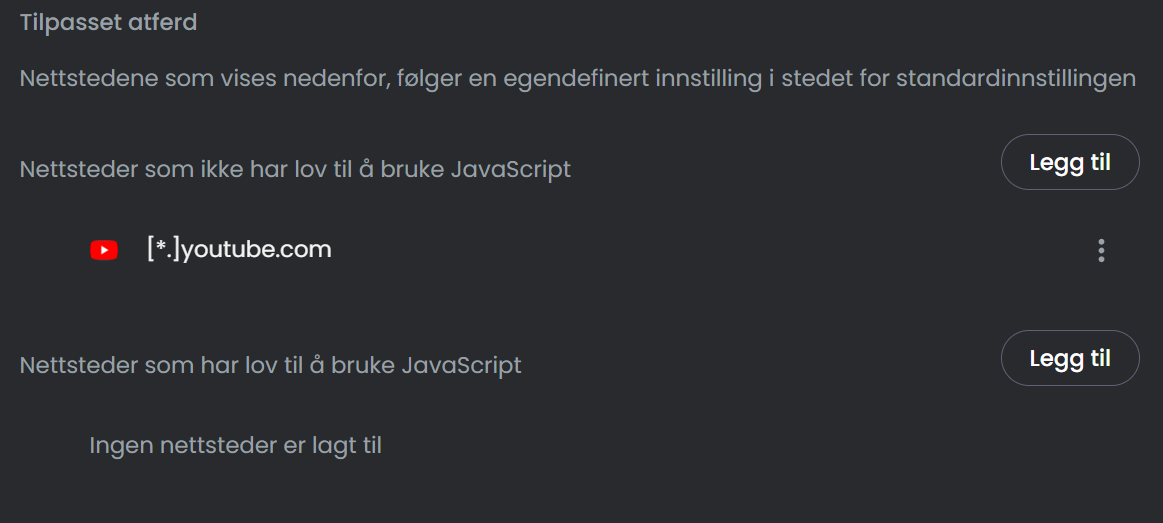Click the description starting with Nettstedene som vises
The height and width of the screenshot is (523, 1163).
coord(578,78)
